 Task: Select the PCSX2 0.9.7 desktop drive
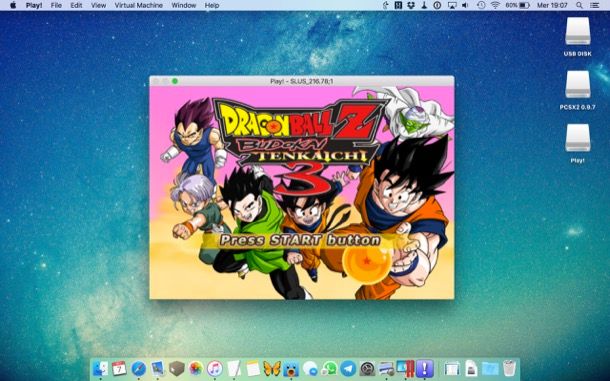577,90
